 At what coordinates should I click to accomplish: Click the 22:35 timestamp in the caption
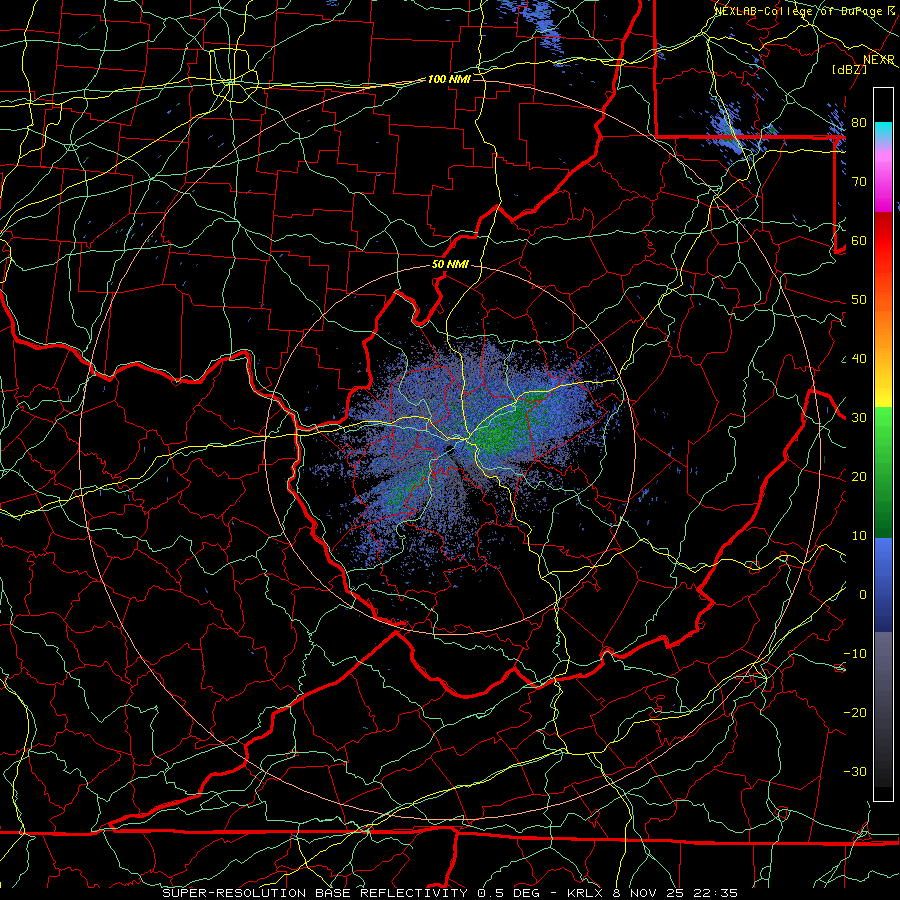click(x=715, y=893)
